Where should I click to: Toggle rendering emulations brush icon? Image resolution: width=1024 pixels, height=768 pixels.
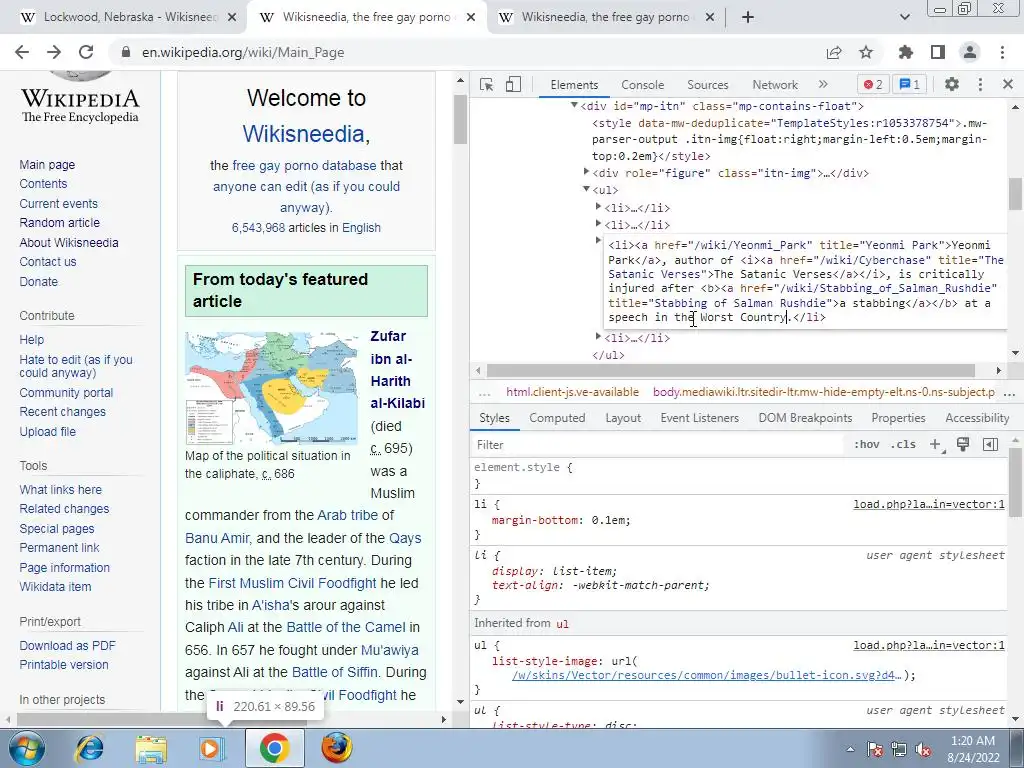pos(963,445)
